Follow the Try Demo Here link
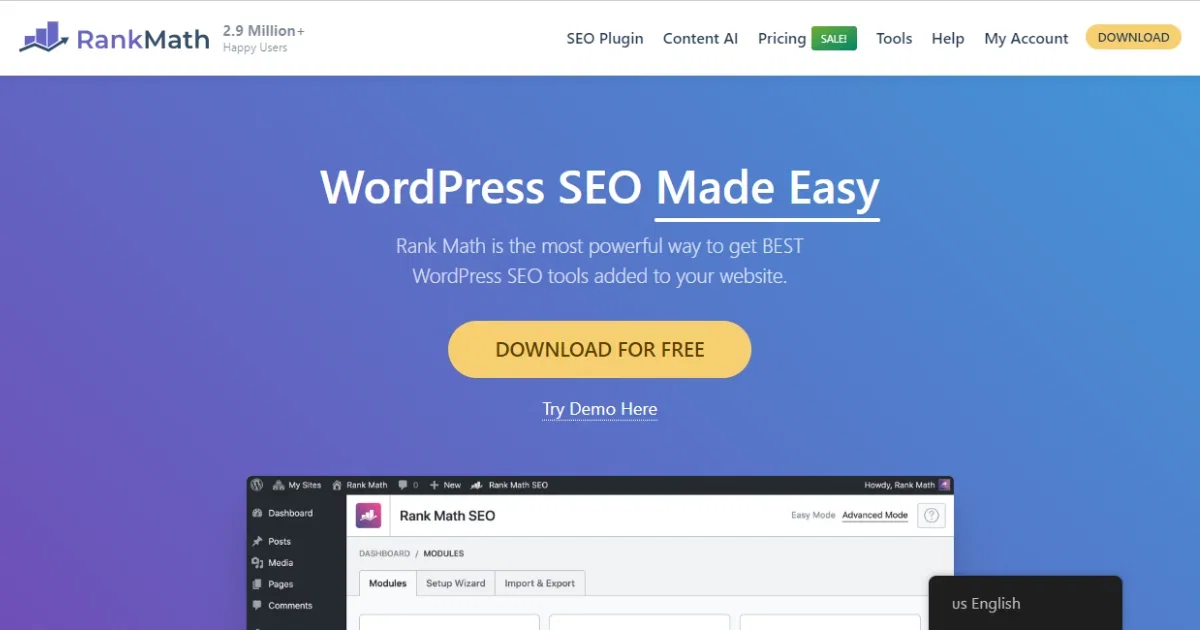 600,409
